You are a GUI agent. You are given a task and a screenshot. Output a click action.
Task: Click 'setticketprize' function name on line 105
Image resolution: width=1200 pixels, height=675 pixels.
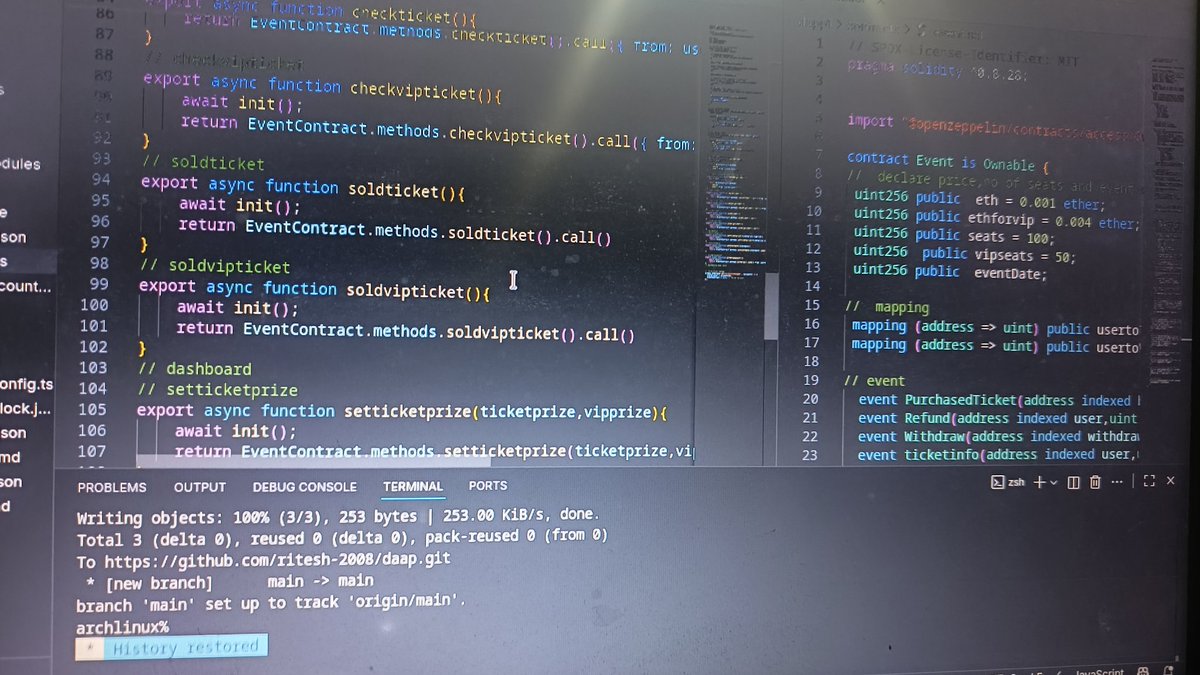pyautogui.click(x=408, y=411)
